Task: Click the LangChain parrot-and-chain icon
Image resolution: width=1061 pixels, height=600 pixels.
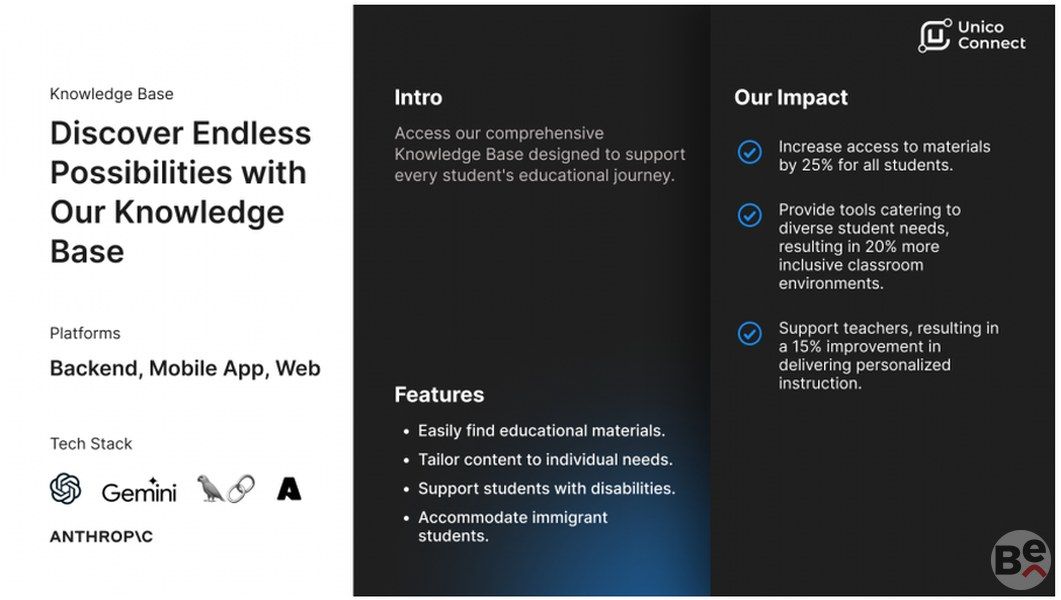Action: (225, 488)
